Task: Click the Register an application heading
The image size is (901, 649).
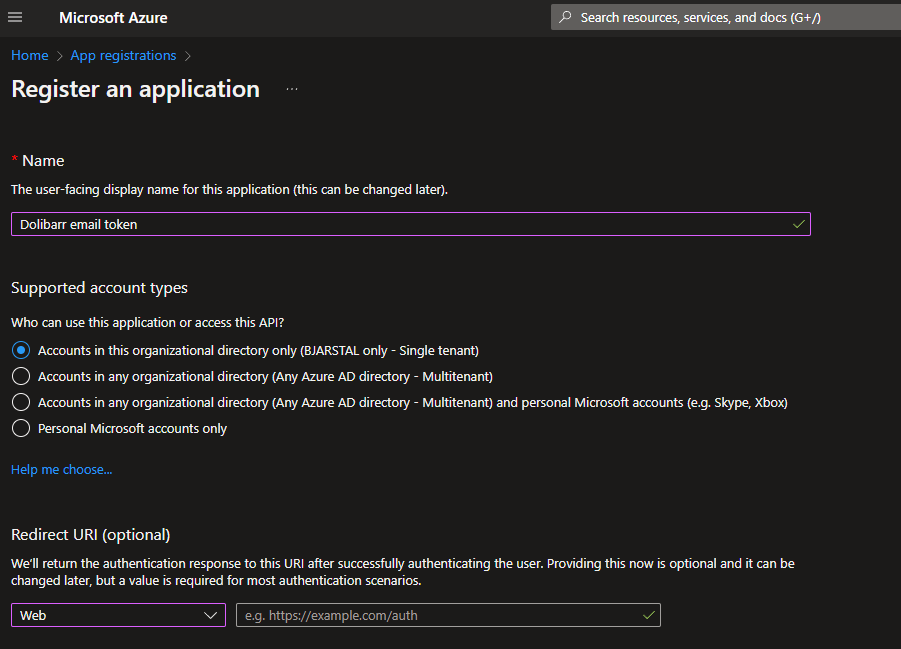Action: pos(136,89)
